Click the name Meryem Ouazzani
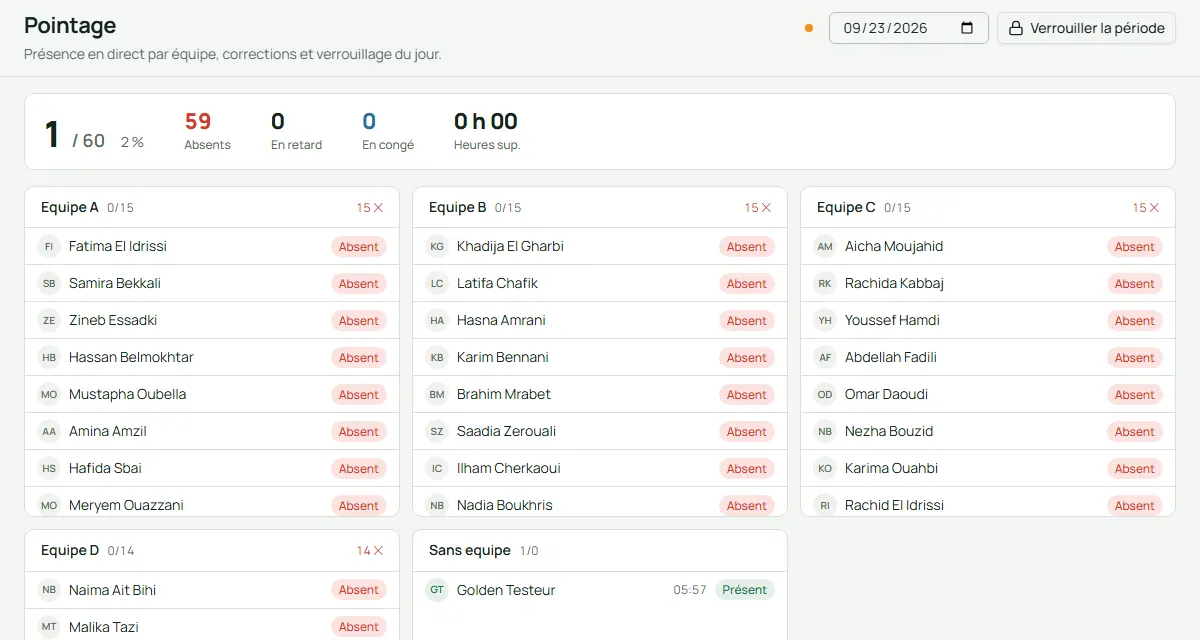This screenshot has width=1200, height=640. pos(126,505)
